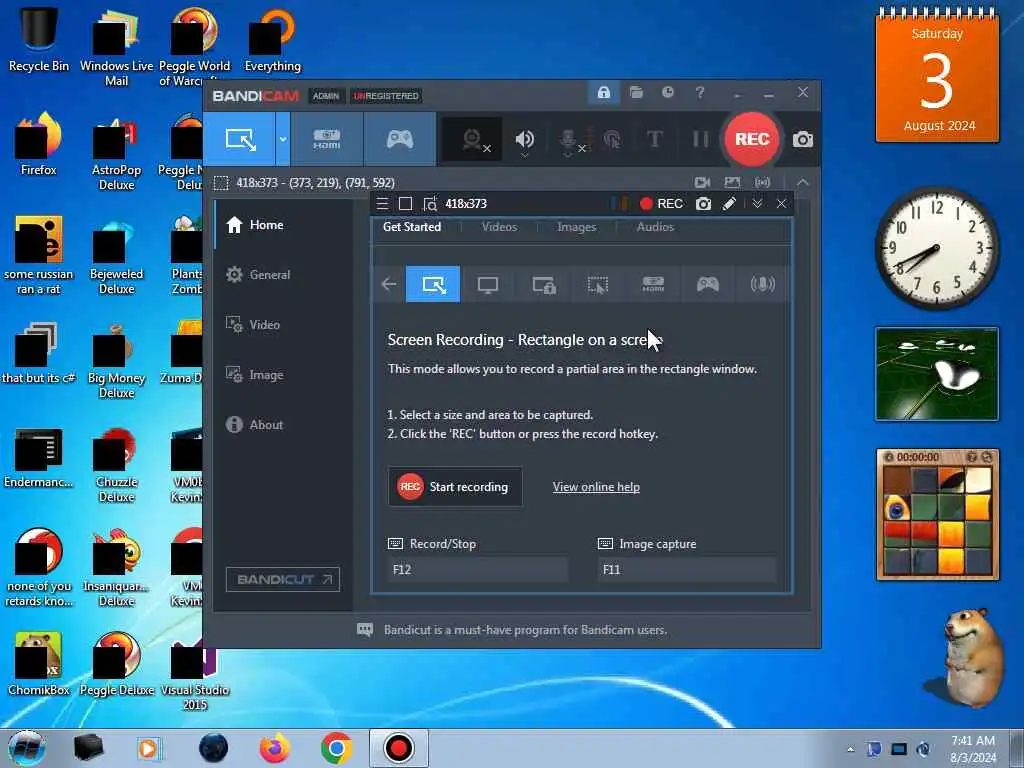Toggle webcam overlay icon in top toolbar
Viewport: 1024px width, 768px height.
click(473, 140)
